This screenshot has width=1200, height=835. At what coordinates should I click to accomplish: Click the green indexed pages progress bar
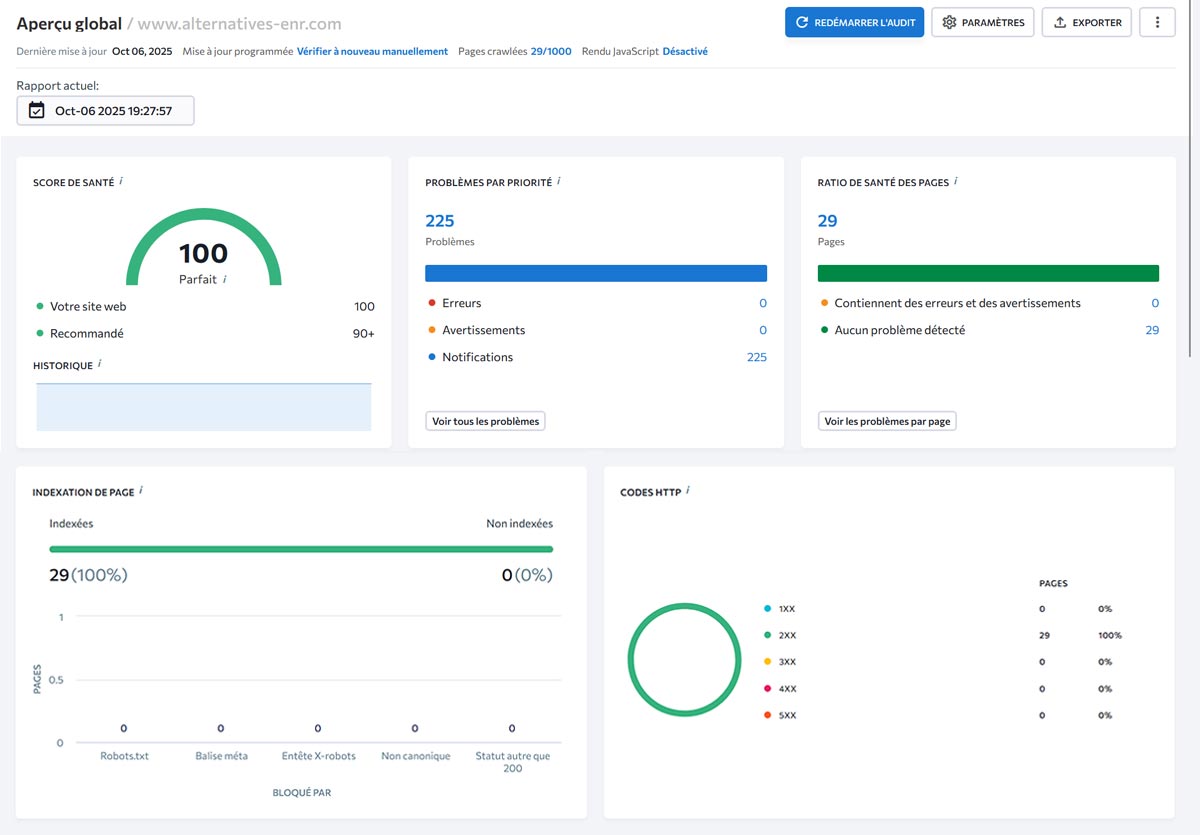click(301, 549)
